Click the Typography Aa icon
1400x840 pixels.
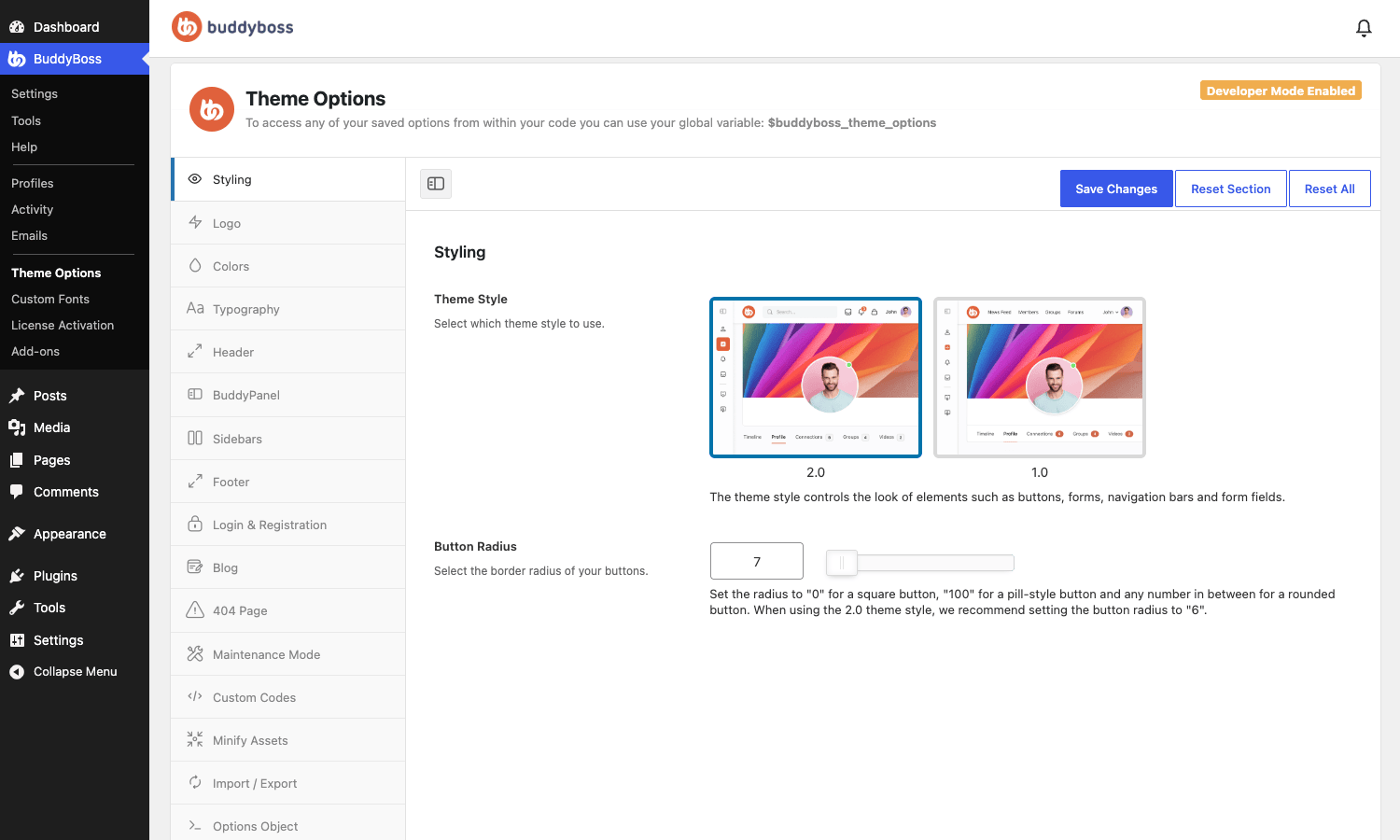pos(195,308)
